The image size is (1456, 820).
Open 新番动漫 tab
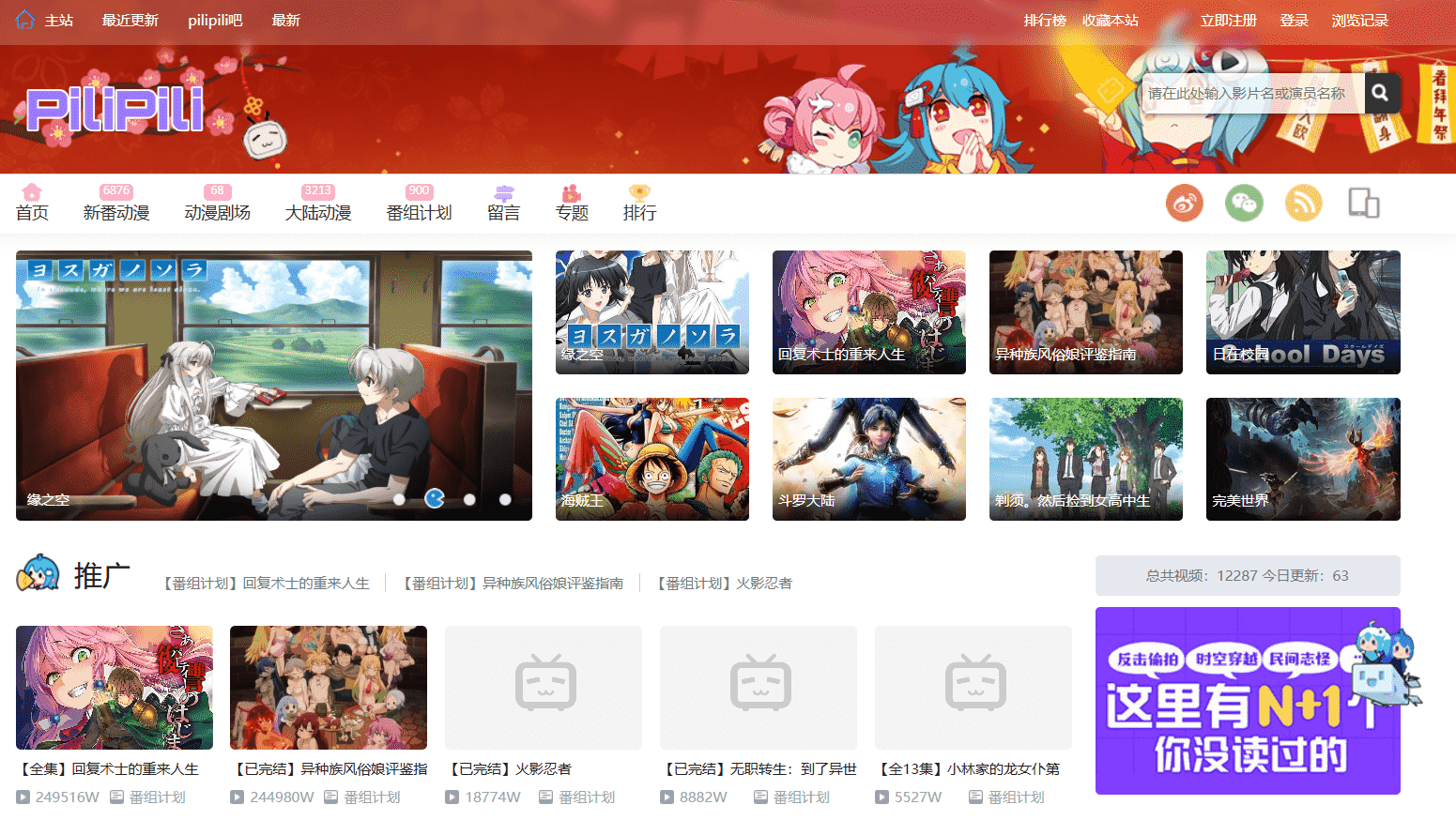(x=116, y=213)
